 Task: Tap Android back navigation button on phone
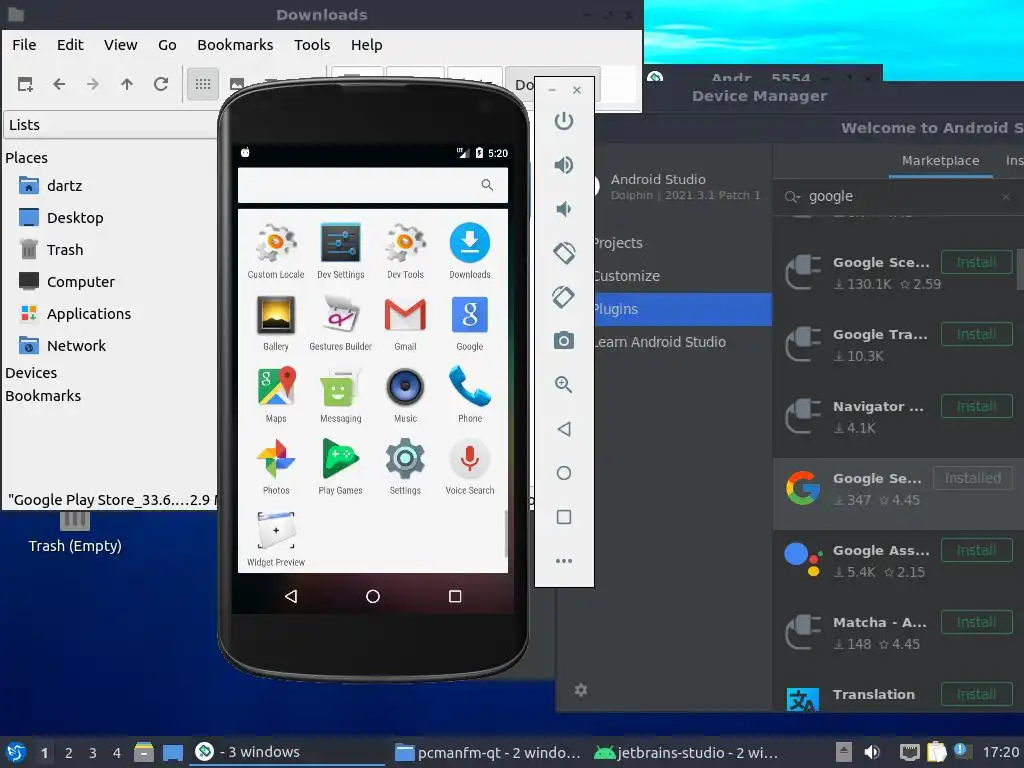pyautogui.click(x=291, y=596)
